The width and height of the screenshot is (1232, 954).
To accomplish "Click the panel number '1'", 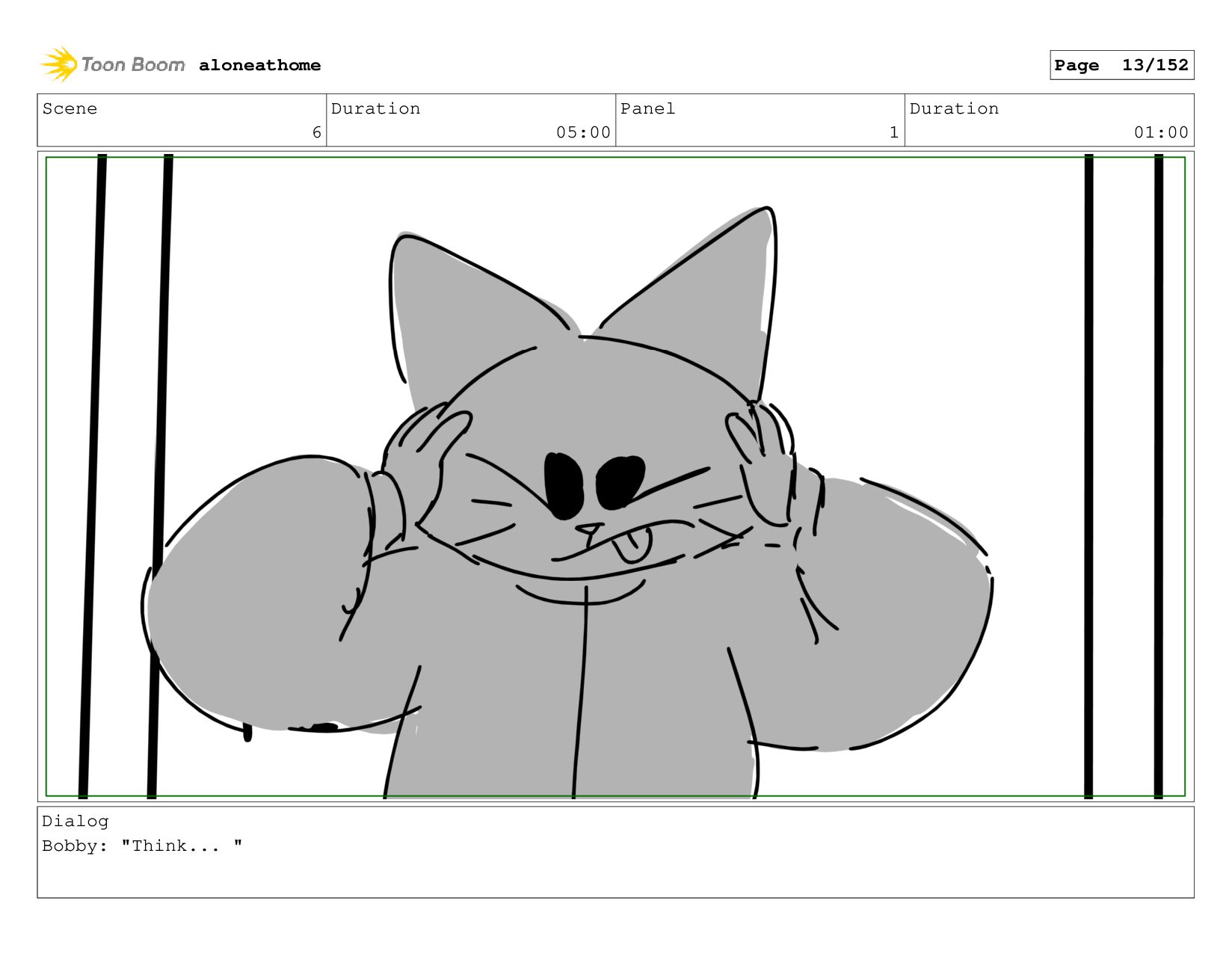I will pyautogui.click(x=894, y=132).
